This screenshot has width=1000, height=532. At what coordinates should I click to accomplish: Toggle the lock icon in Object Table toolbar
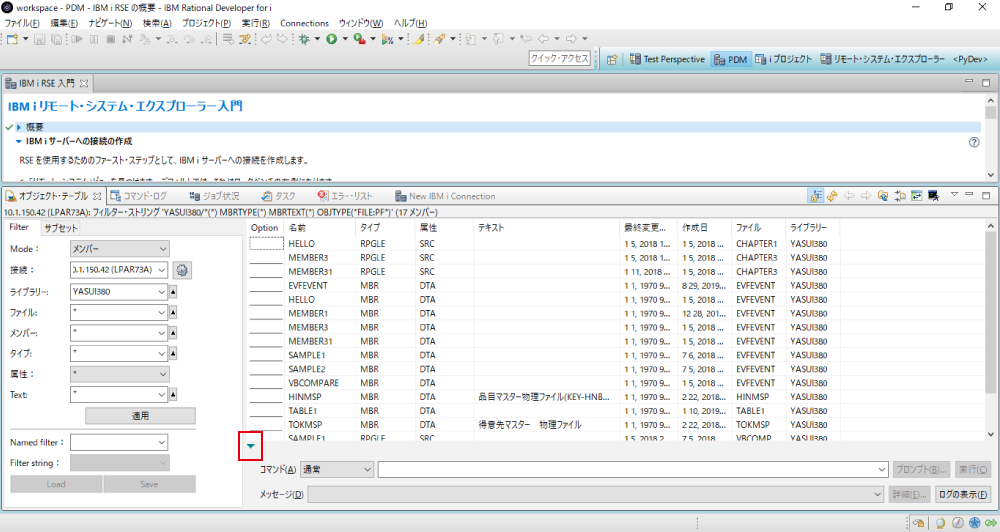816,196
